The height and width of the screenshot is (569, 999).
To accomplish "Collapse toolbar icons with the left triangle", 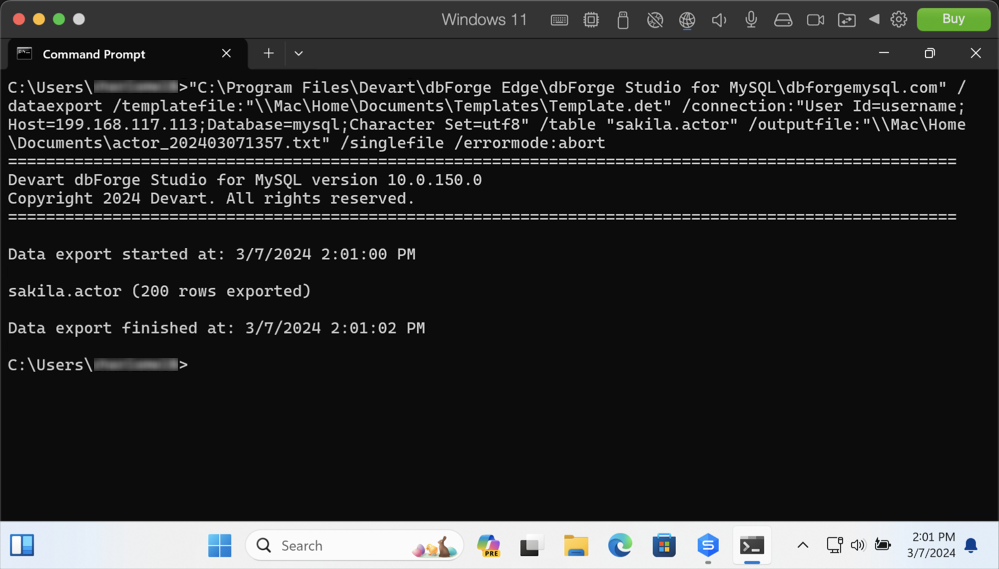I will click(874, 19).
